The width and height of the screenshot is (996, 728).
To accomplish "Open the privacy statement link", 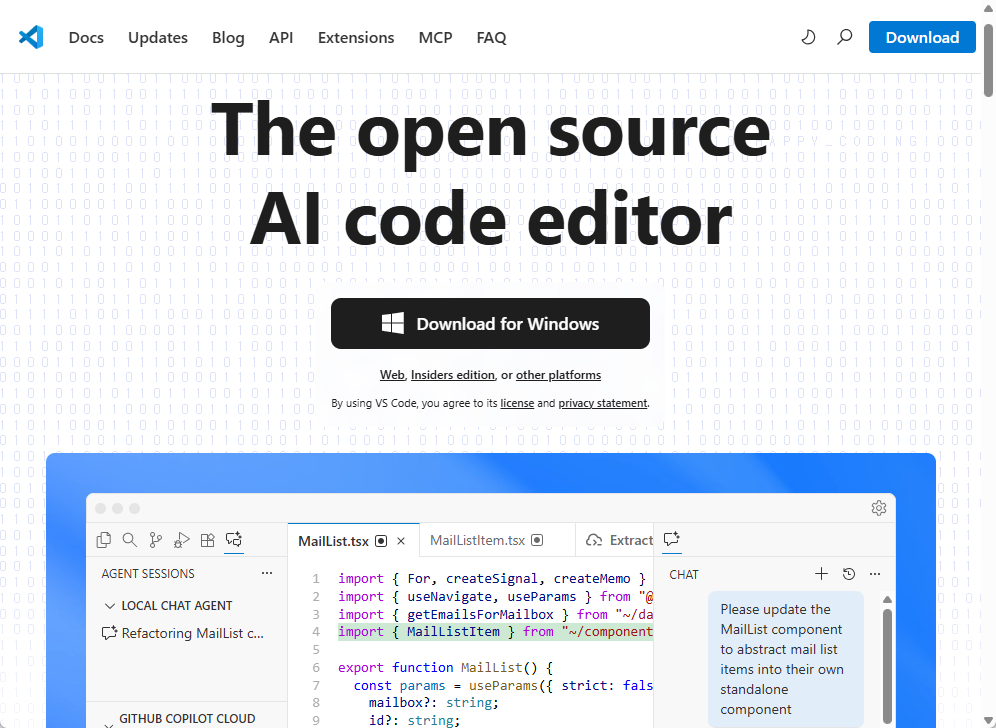I will click(603, 403).
